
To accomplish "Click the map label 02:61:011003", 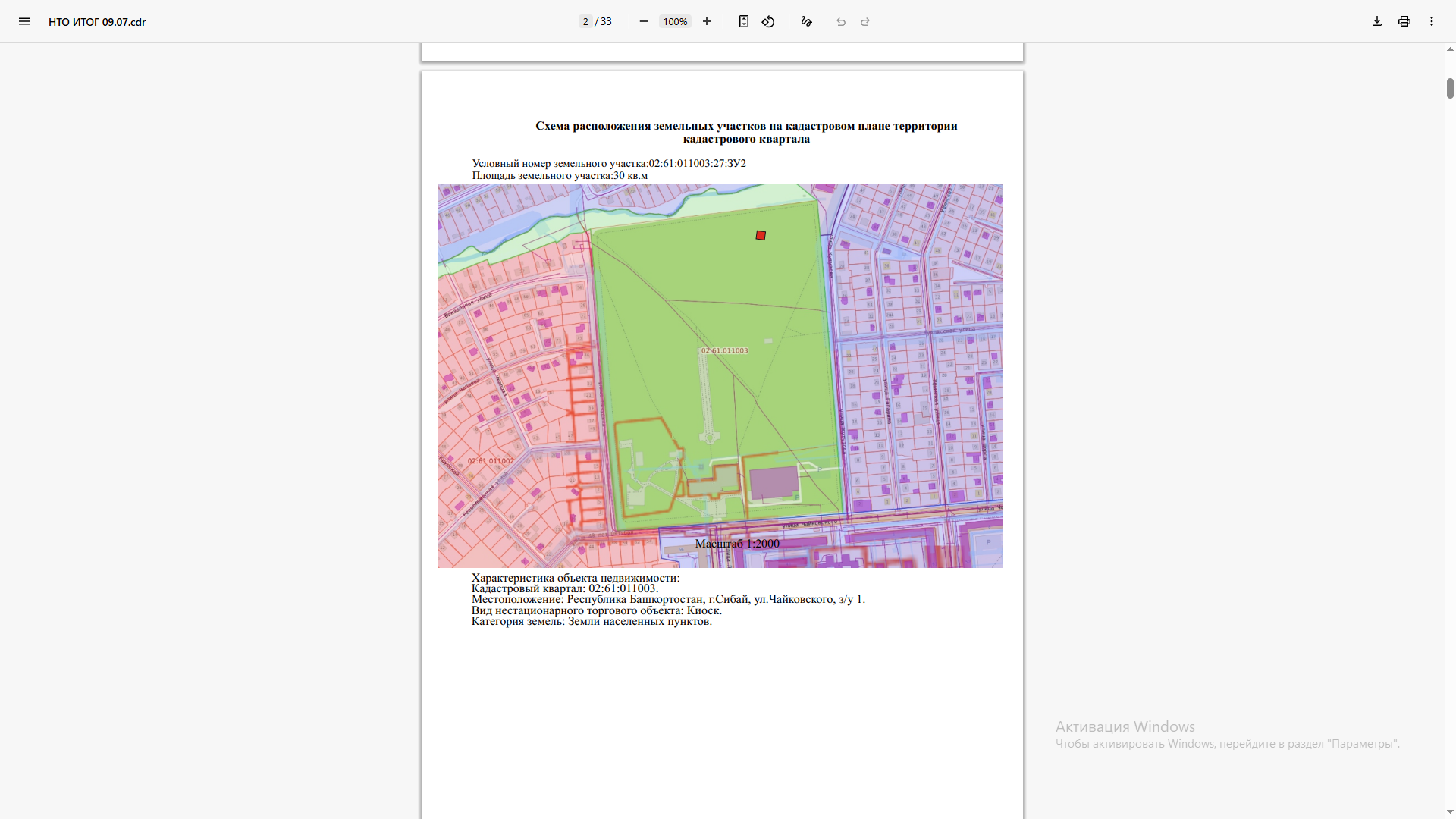I will pos(724,350).
